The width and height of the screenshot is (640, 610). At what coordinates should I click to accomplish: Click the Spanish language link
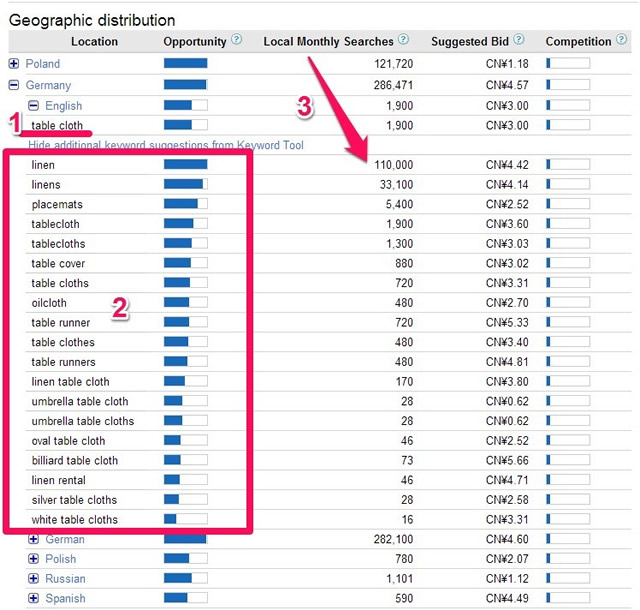[65, 599]
